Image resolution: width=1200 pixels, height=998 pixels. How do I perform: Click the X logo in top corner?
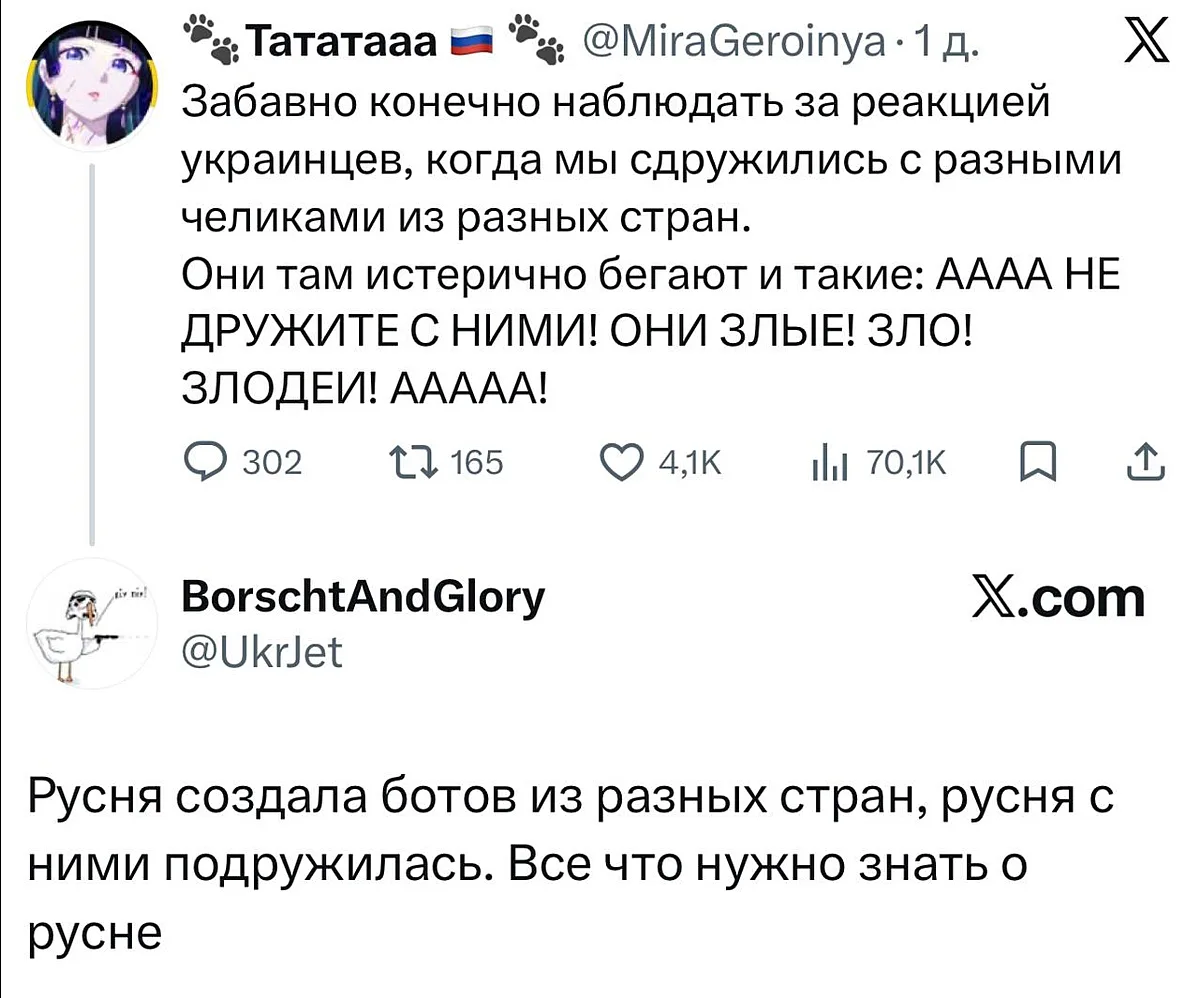(1147, 46)
